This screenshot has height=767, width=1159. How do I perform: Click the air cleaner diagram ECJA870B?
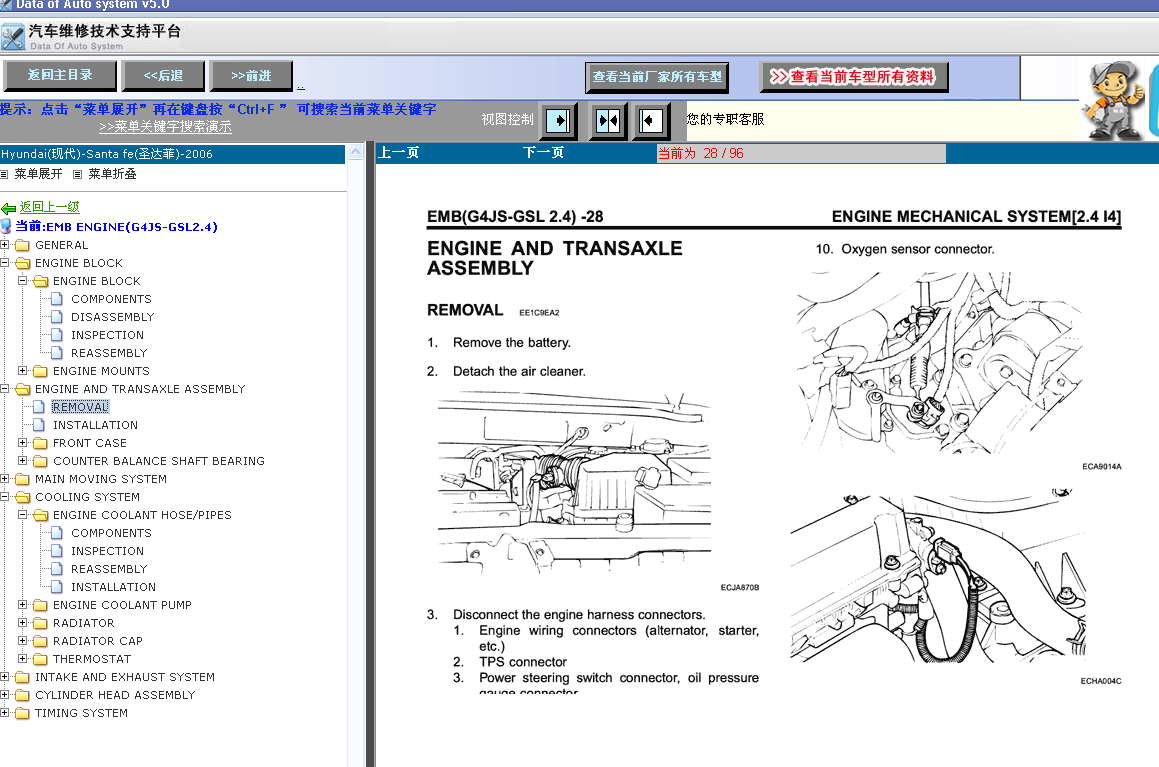[x=574, y=483]
